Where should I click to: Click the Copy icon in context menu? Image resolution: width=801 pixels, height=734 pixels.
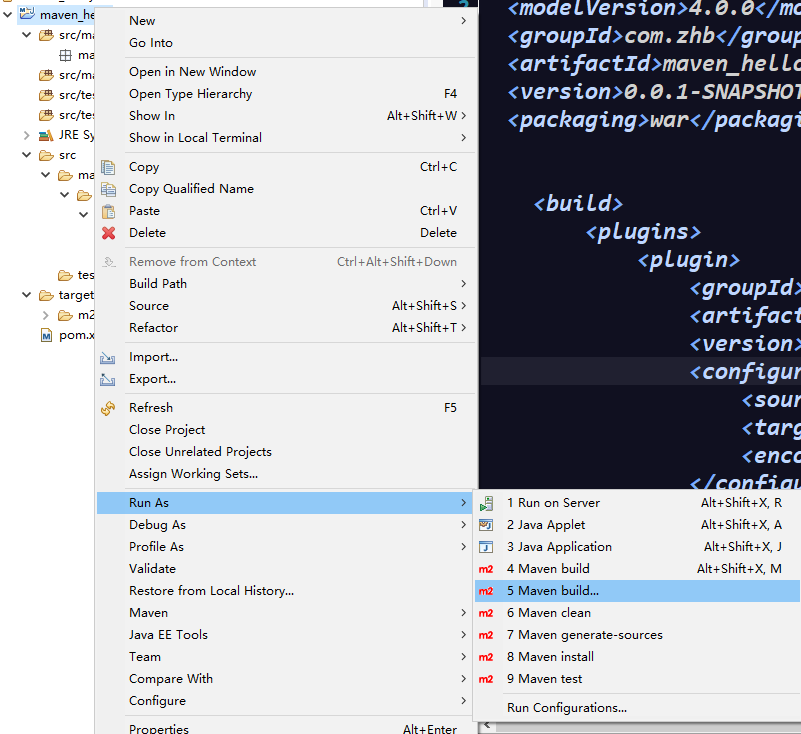coord(108,167)
